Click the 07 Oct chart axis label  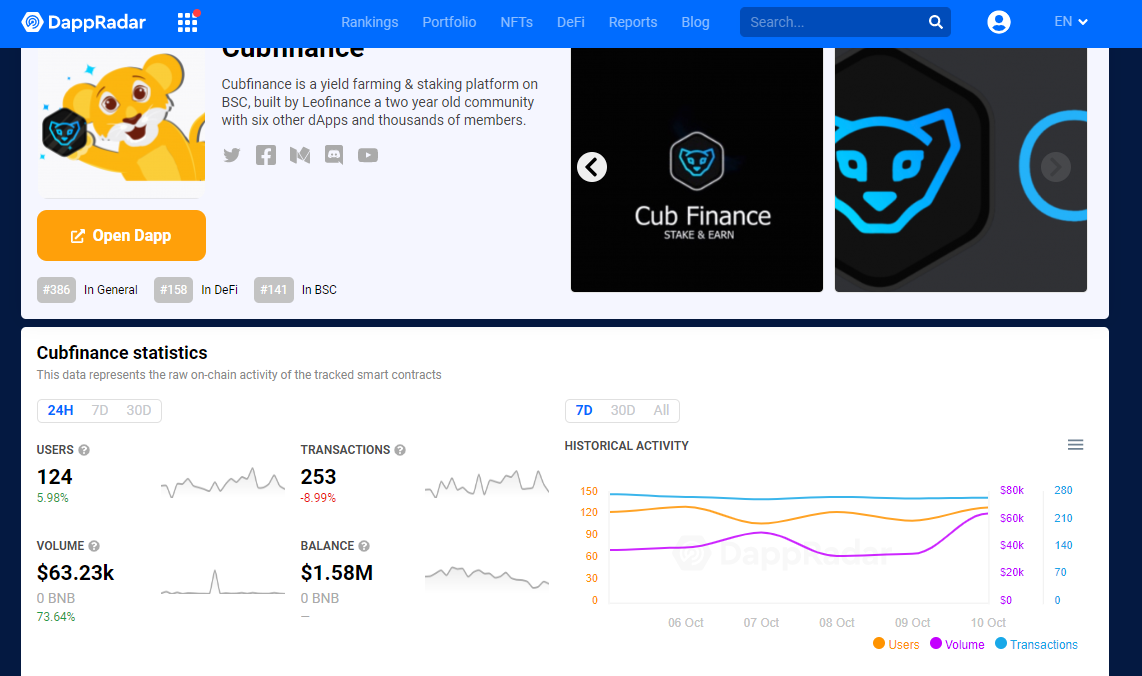tap(761, 623)
